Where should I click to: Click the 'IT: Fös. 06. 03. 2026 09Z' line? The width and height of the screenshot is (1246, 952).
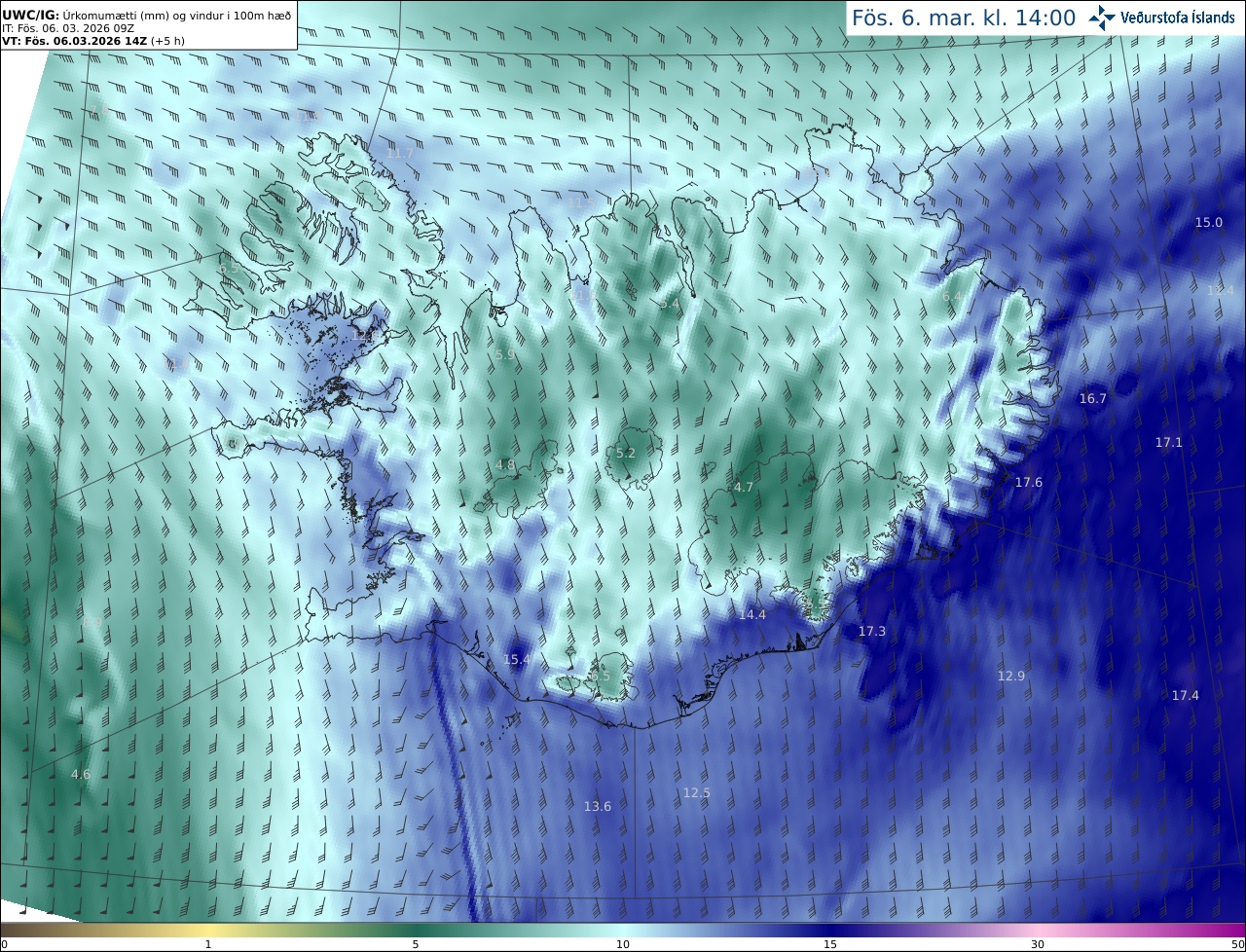68,27
